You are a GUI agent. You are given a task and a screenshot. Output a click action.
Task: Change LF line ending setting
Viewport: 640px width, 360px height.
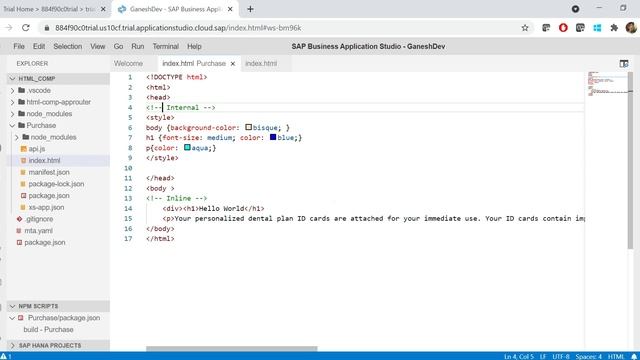(543, 356)
